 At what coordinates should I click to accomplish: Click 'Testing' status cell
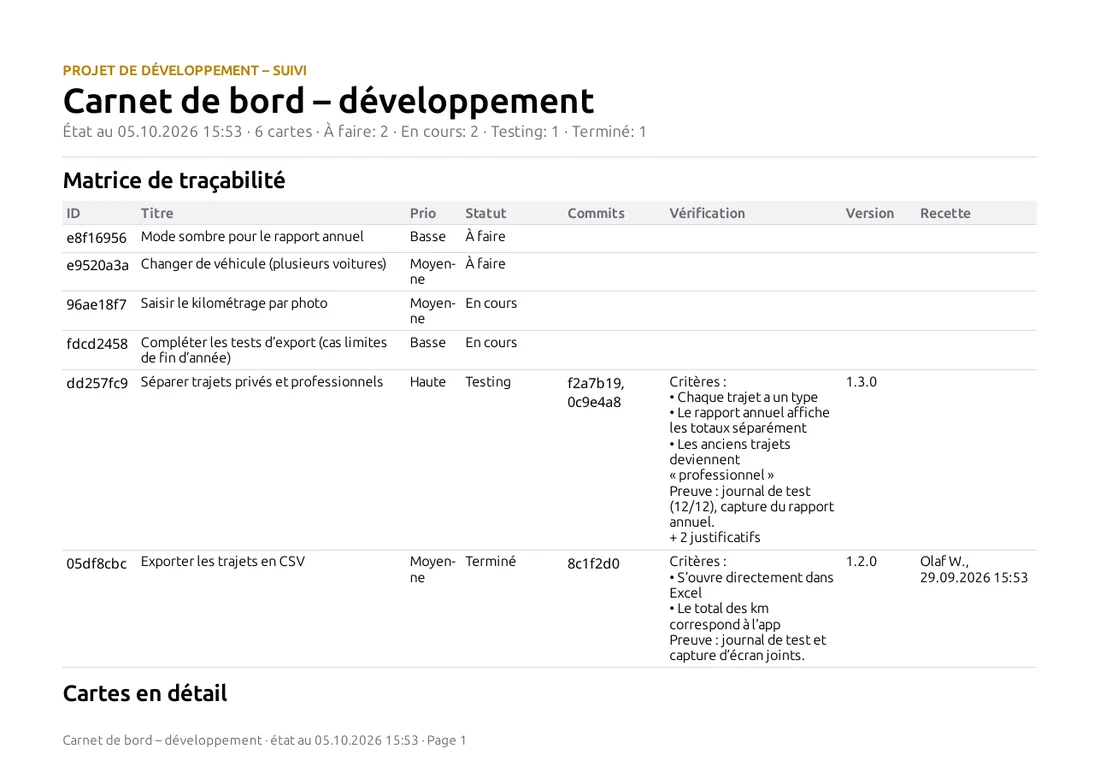pyautogui.click(x=488, y=382)
